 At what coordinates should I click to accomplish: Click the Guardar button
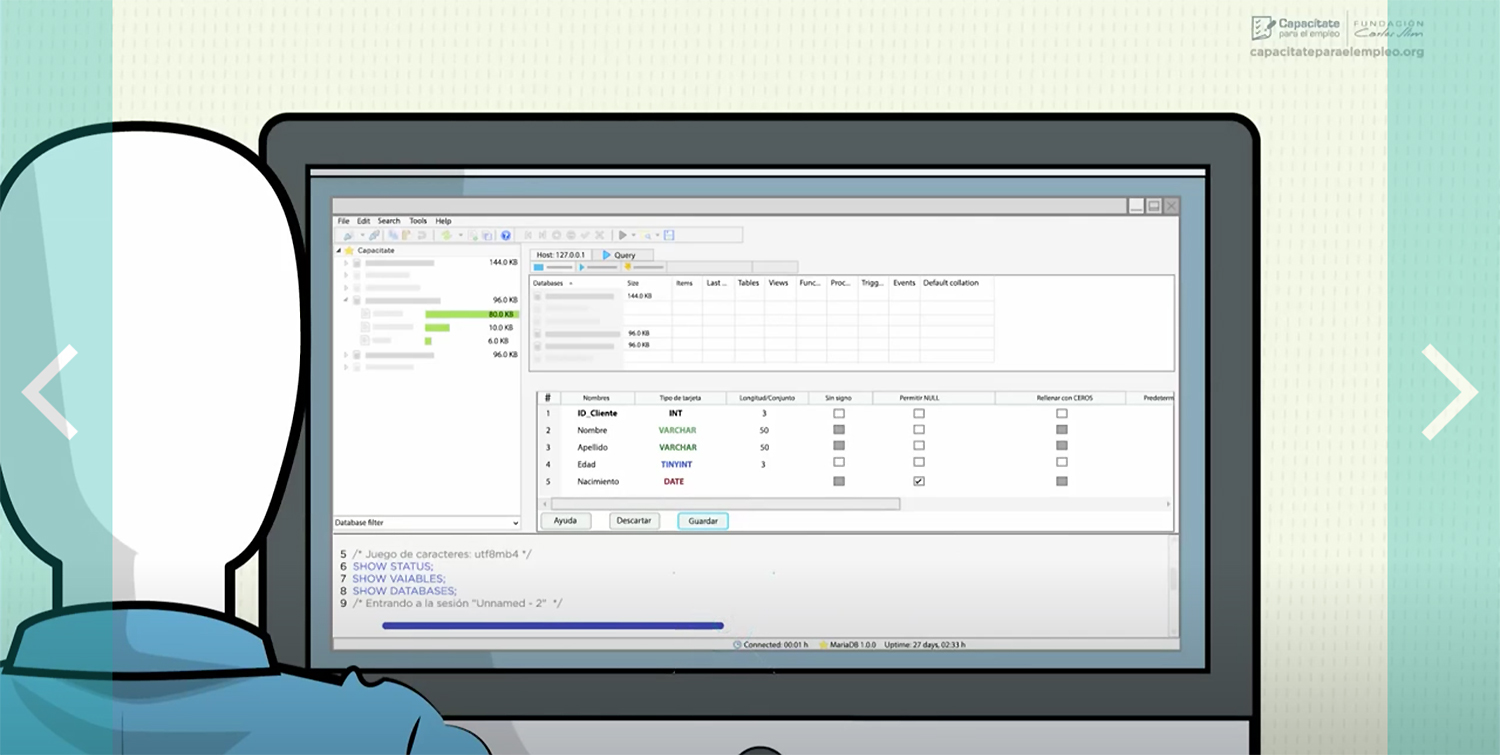click(x=703, y=521)
